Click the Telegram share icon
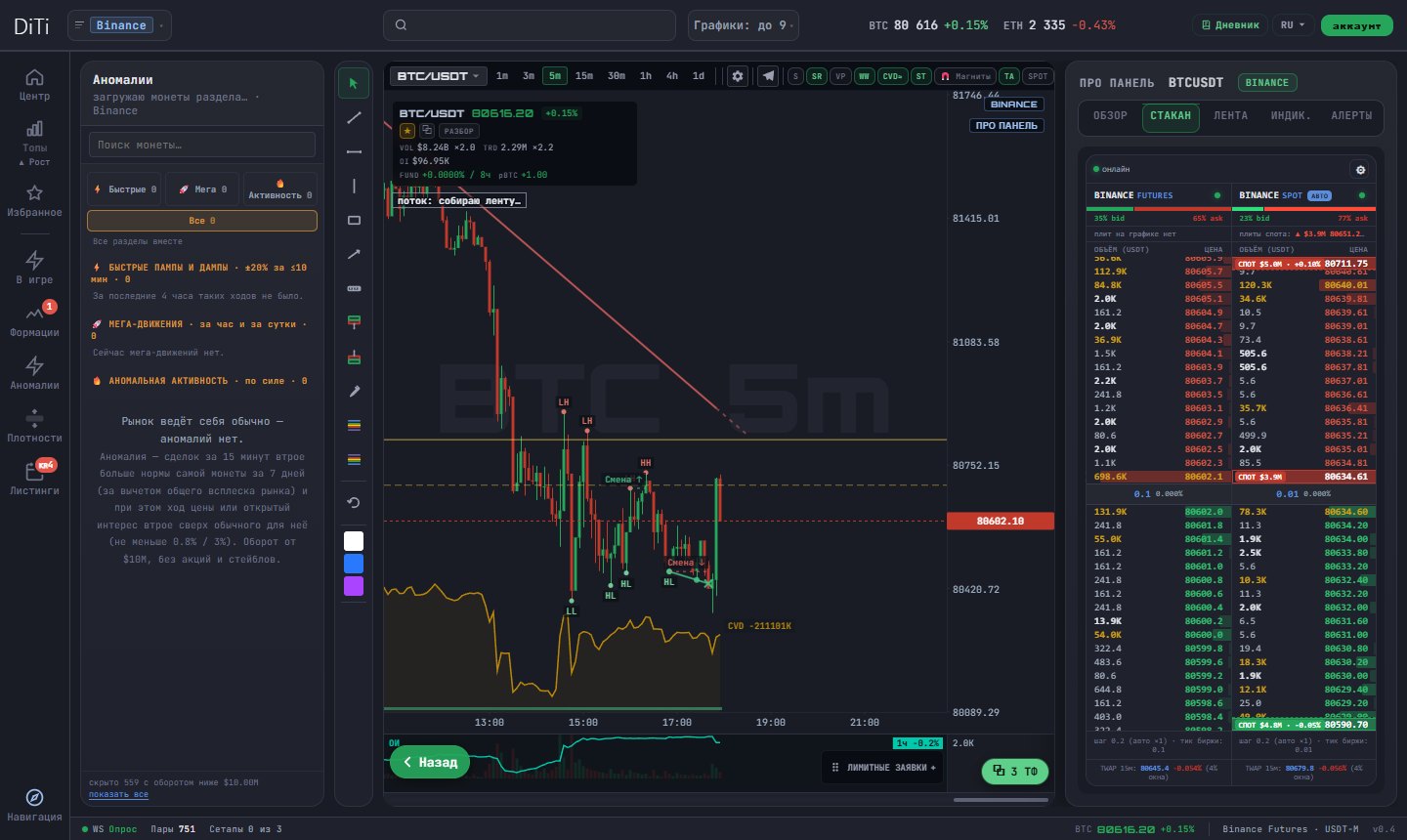 769,76
